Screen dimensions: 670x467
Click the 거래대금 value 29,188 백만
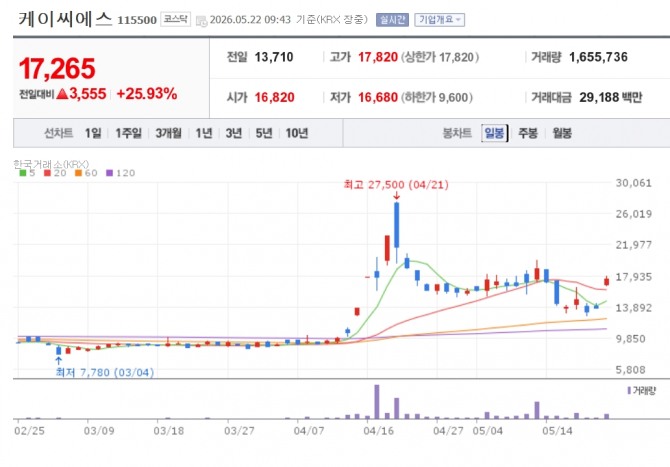[x=611, y=97]
